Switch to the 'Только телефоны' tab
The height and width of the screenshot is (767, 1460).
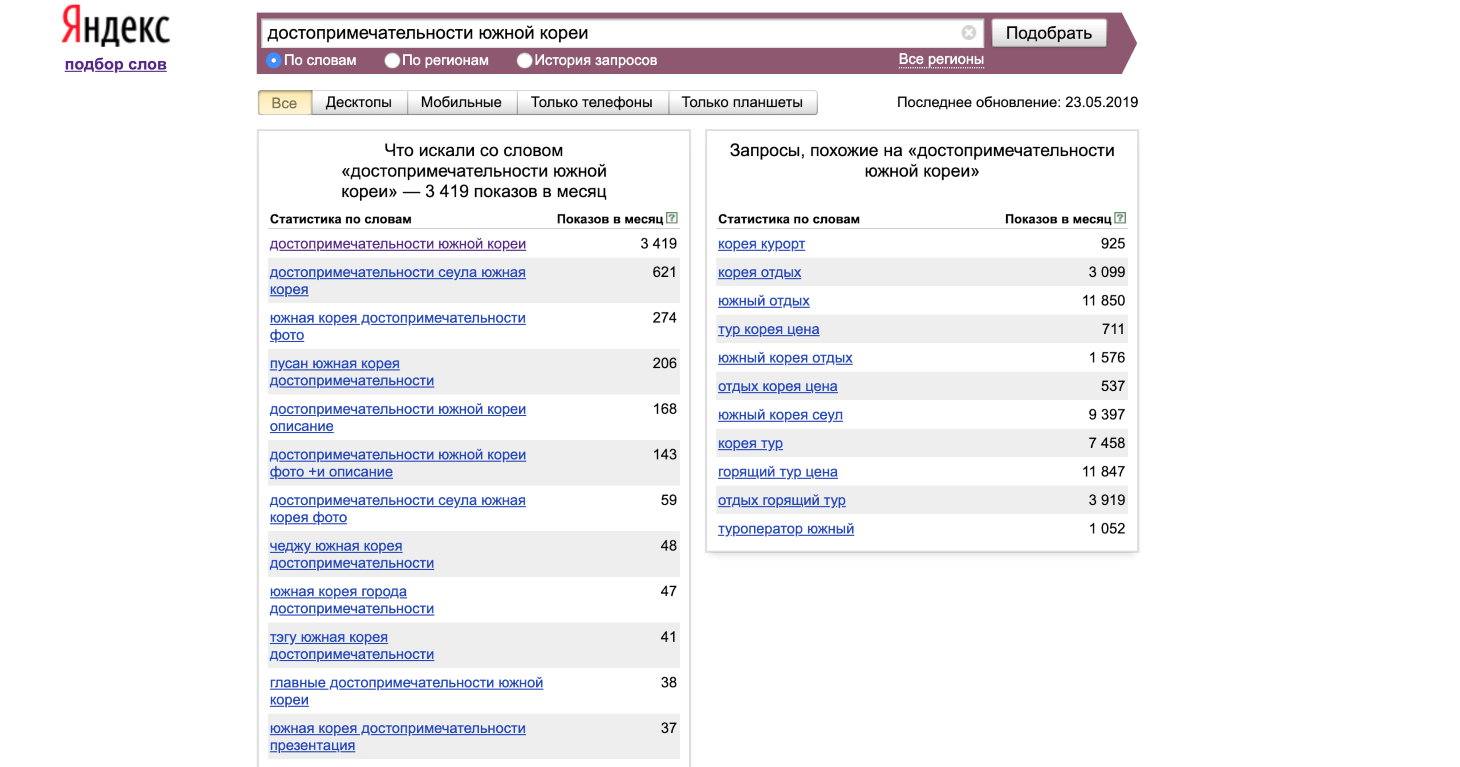click(x=591, y=103)
